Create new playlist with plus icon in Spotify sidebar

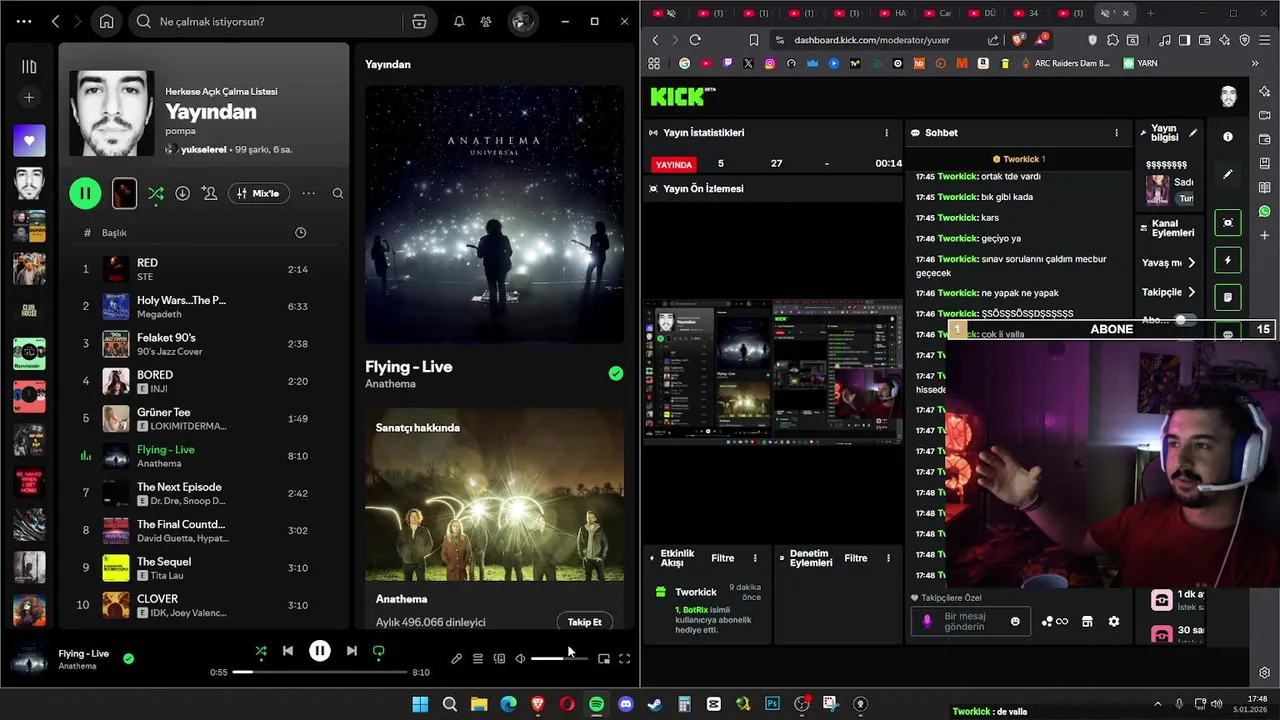29,98
